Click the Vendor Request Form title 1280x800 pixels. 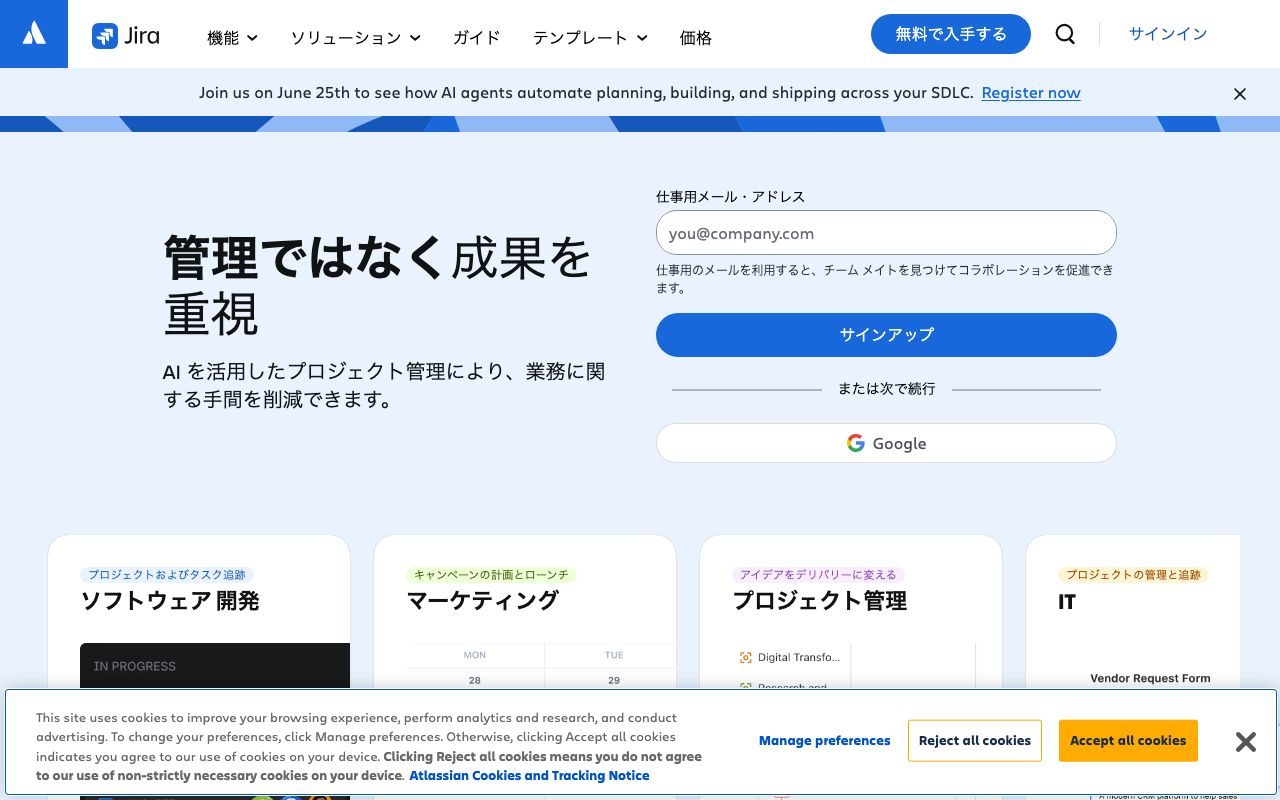(1150, 678)
